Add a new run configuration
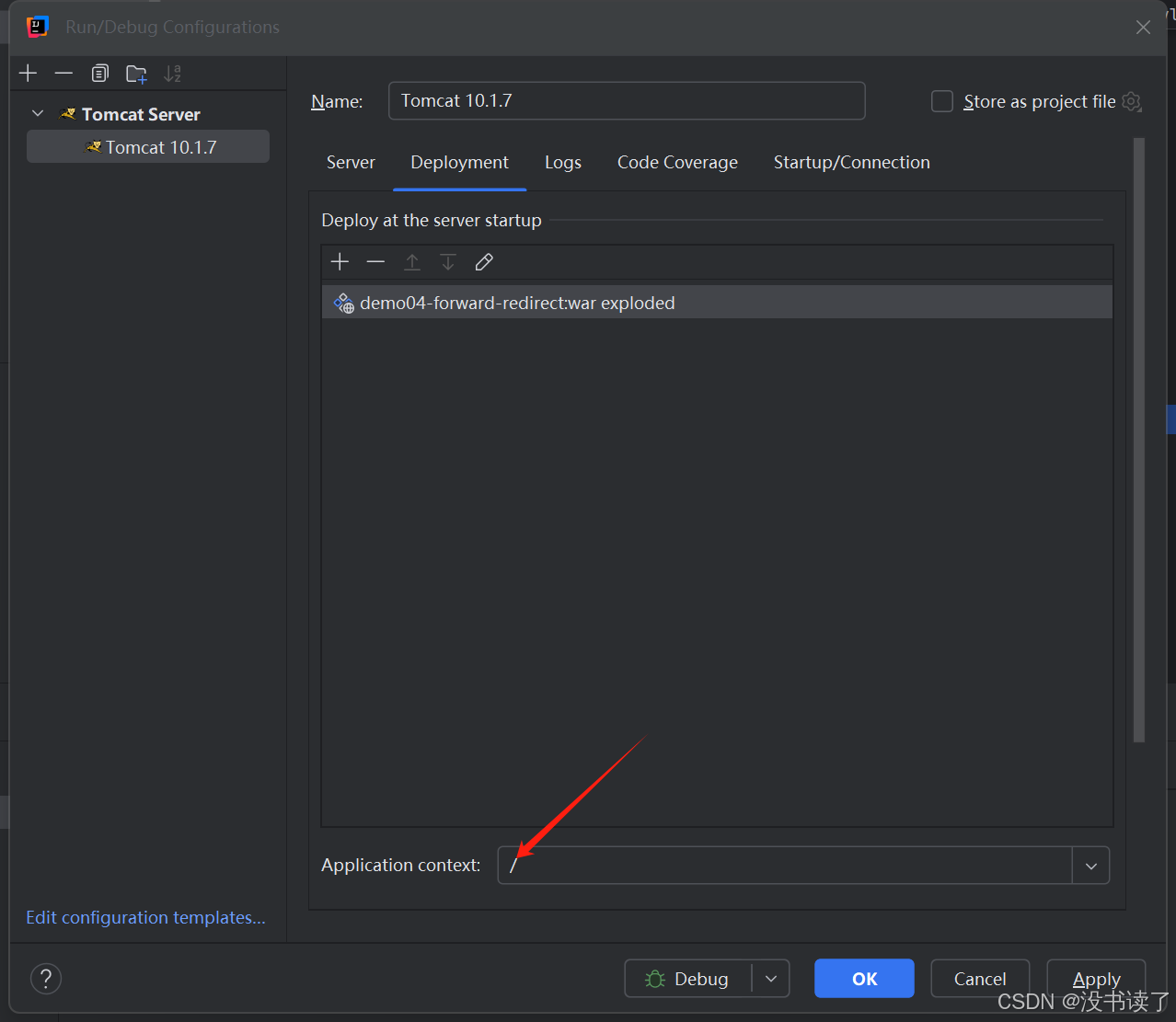 tap(29, 74)
